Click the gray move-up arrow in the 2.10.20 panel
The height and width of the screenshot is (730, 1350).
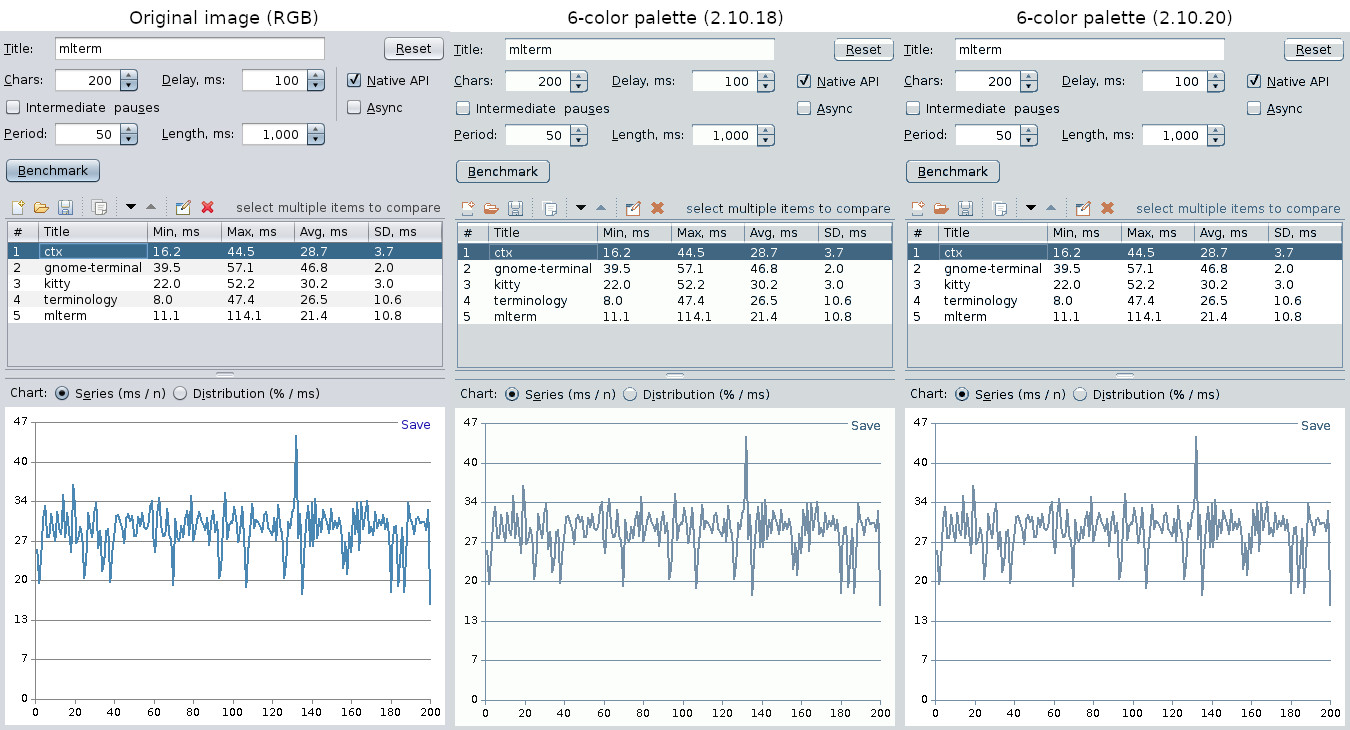click(x=1049, y=209)
